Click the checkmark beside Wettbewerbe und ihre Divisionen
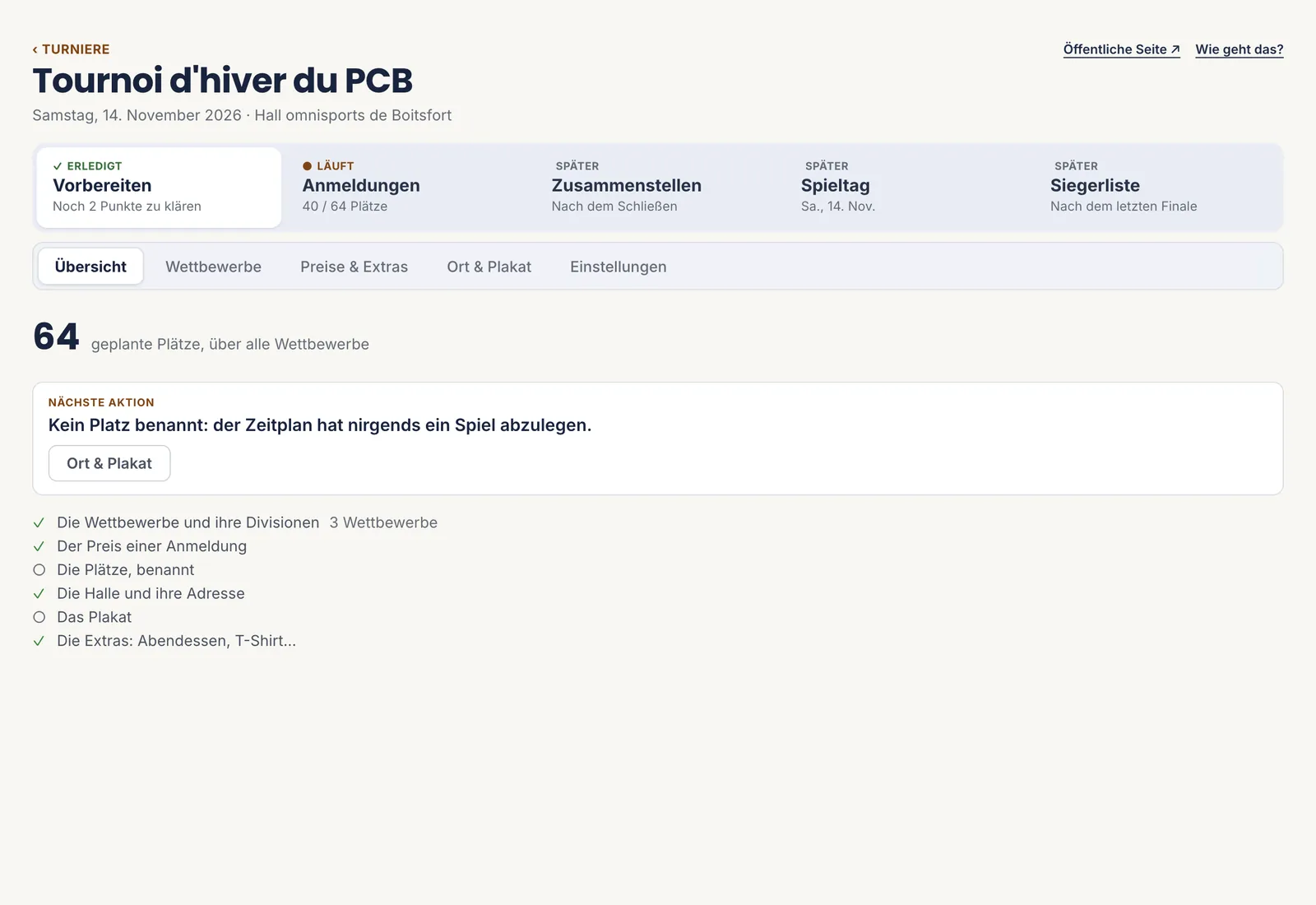The height and width of the screenshot is (905, 1316). tap(39, 522)
